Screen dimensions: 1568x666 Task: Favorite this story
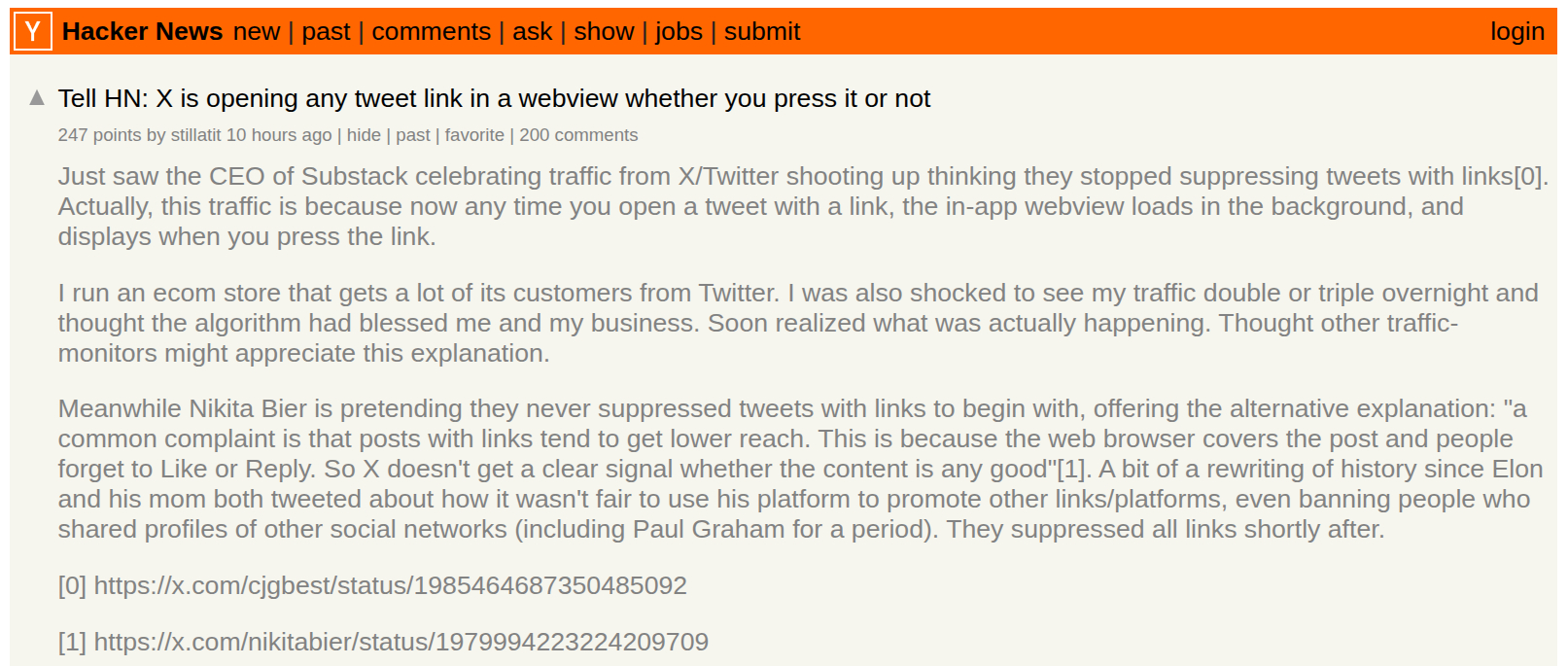click(x=474, y=135)
